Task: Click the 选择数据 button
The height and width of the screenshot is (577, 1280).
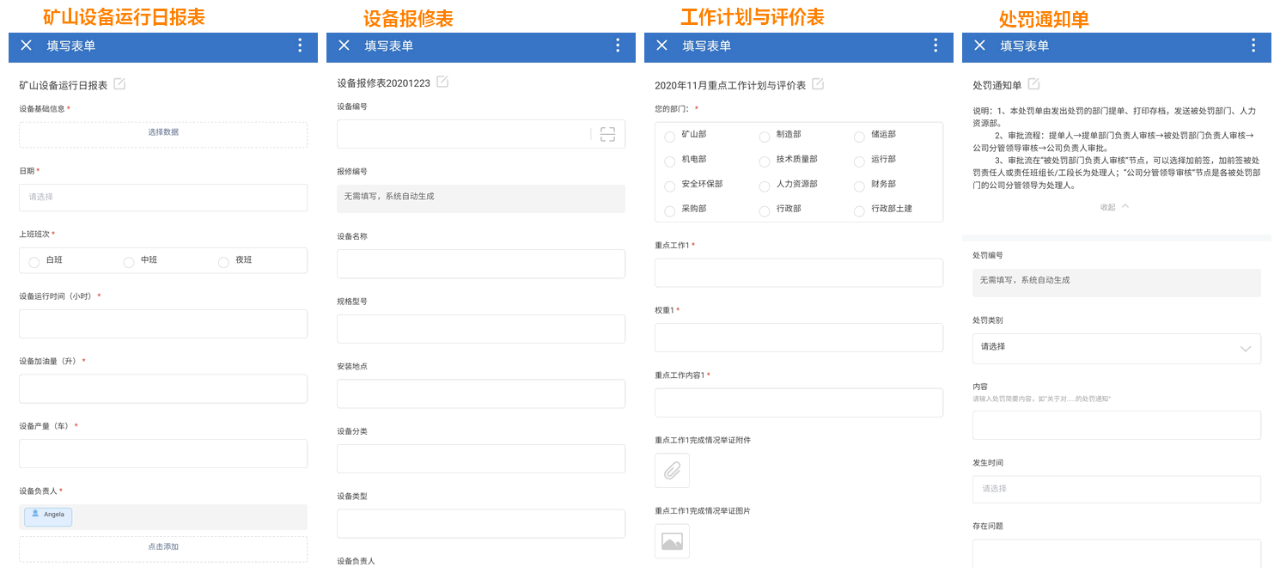Action: 163,133
